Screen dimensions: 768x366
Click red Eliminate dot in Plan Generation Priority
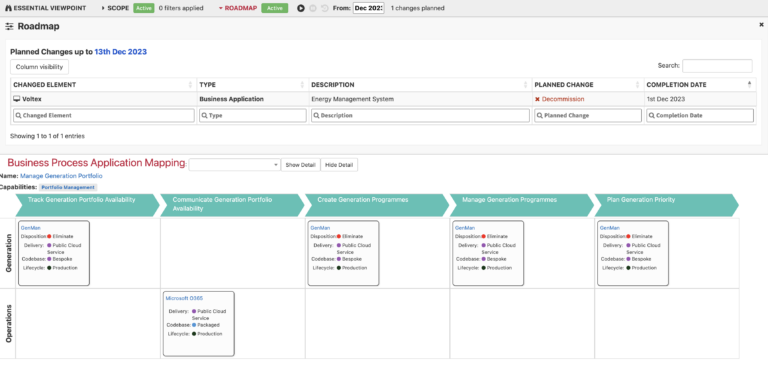[x=628, y=236]
